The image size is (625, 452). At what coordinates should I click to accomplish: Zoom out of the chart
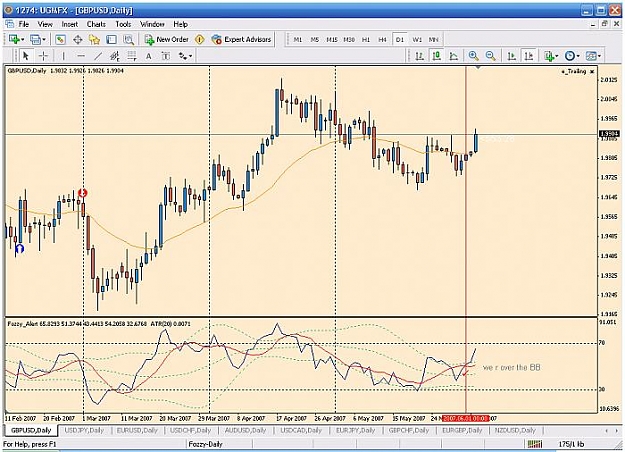click(x=491, y=56)
